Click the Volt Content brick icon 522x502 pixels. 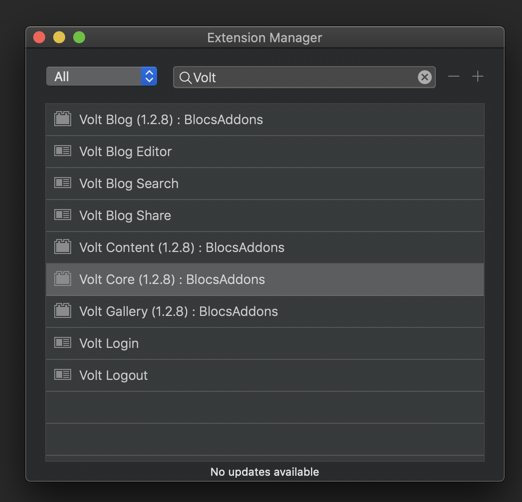coord(62,247)
